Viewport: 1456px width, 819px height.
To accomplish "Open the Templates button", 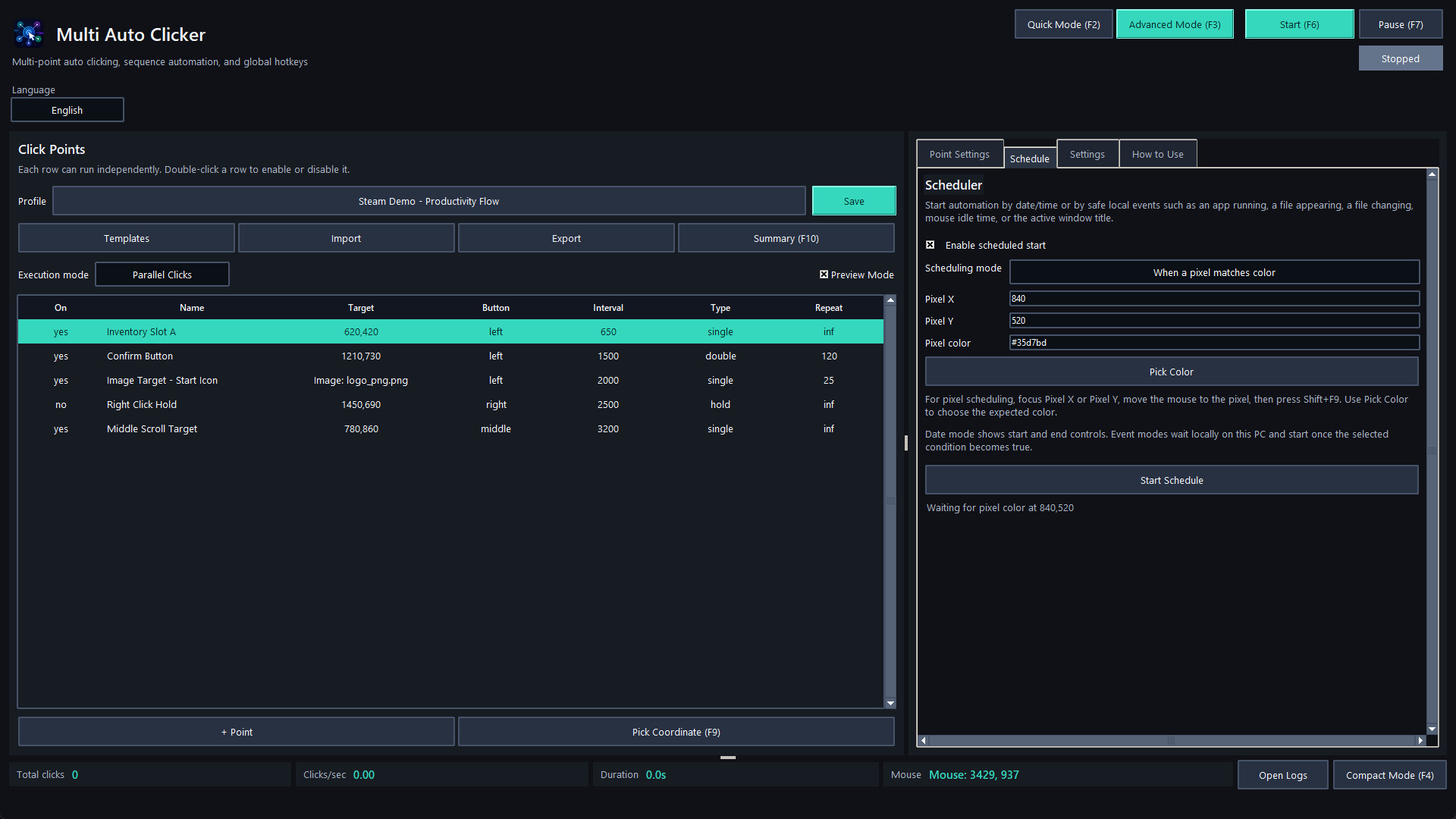I will coord(127,238).
